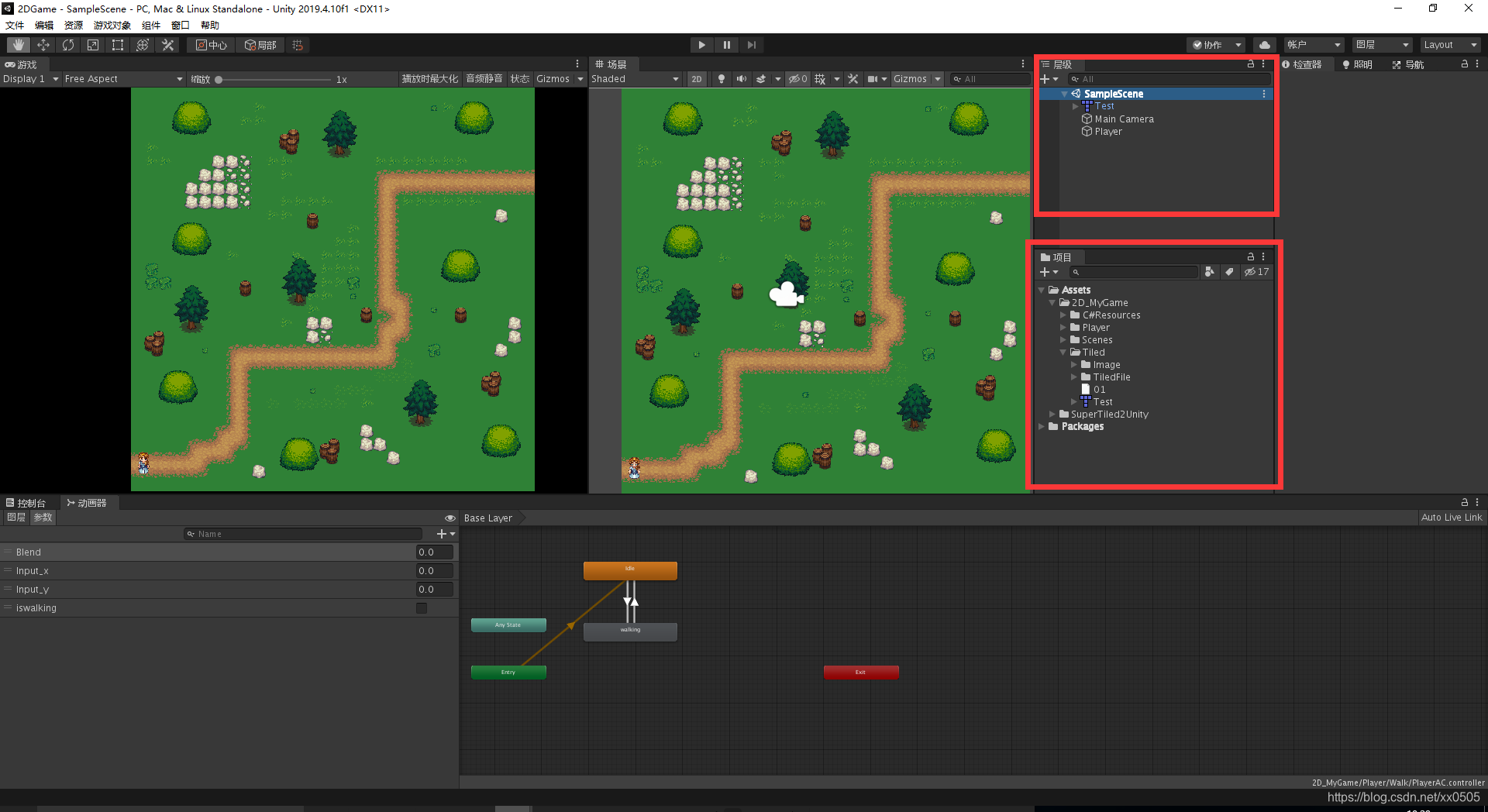Start Play mode
The image size is (1488, 812).
701,45
